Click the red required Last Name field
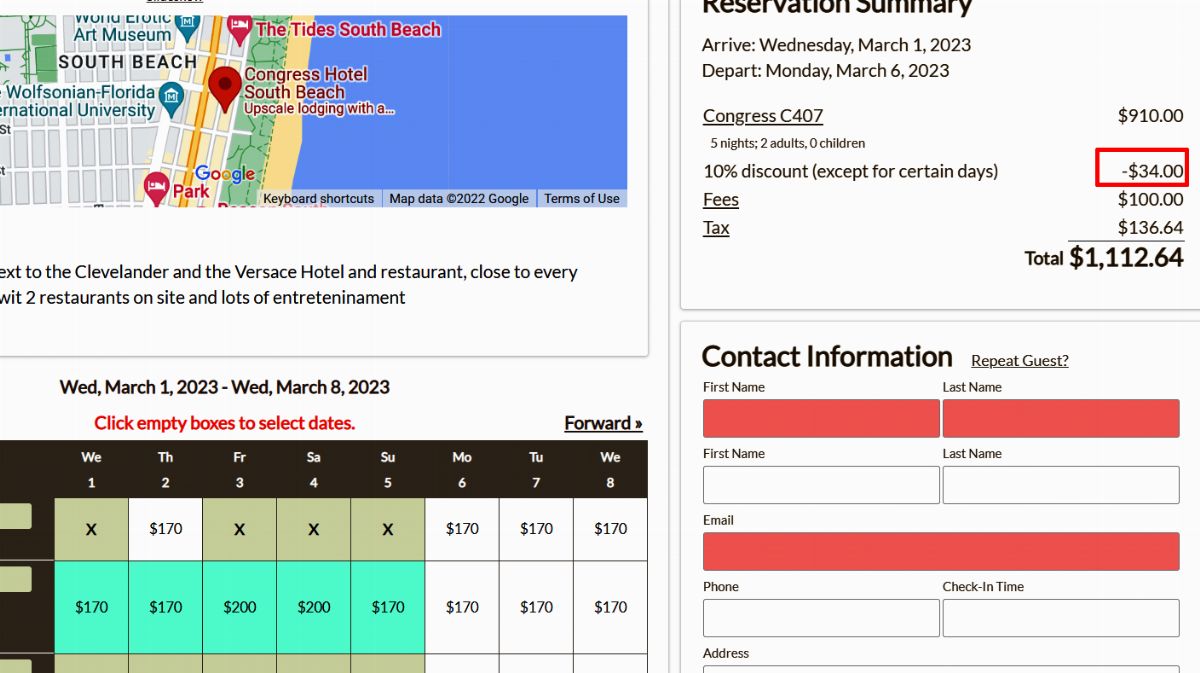Screen dimensions: 1200x673 click(x=1060, y=419)
